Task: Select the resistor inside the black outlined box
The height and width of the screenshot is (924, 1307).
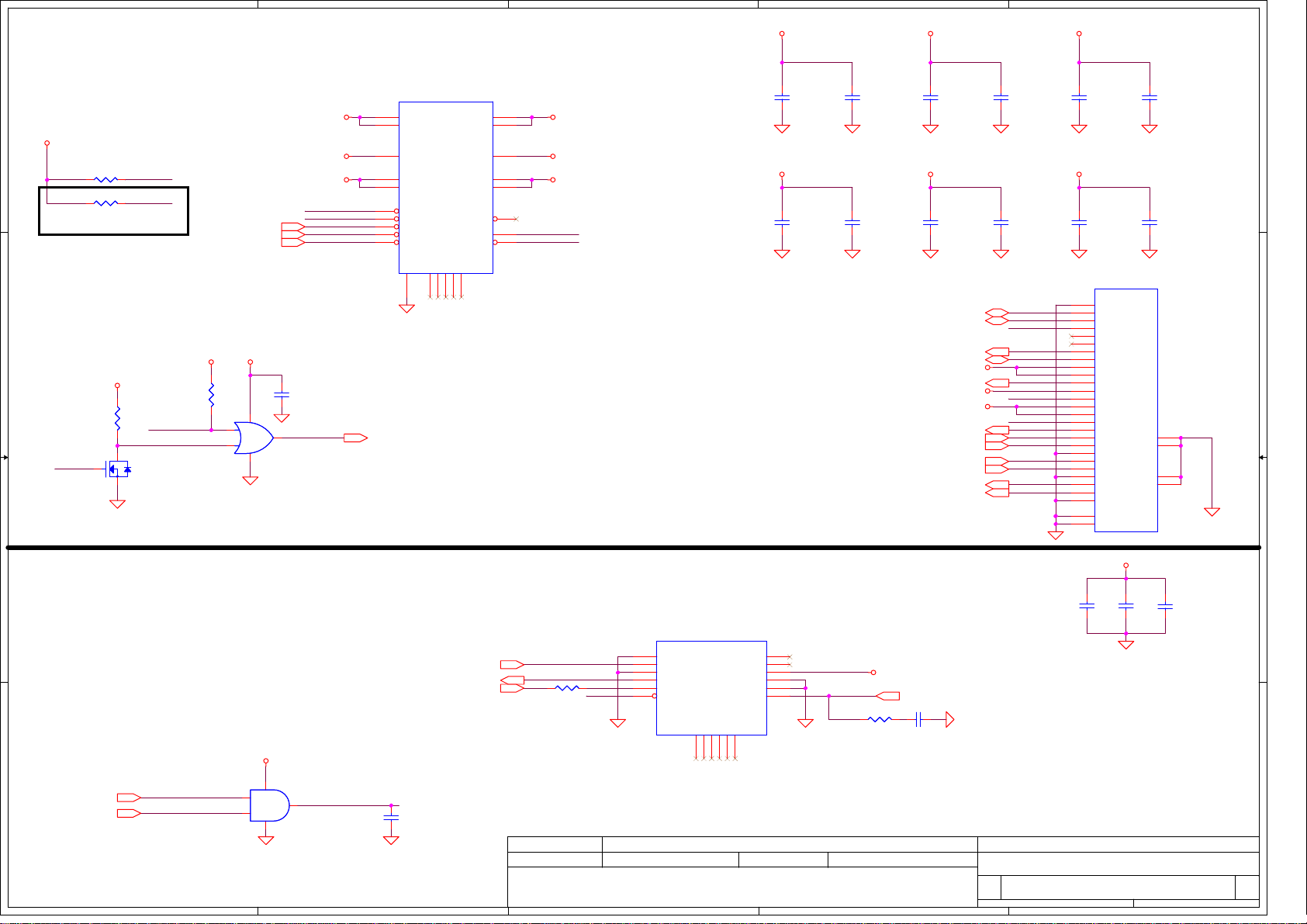Action: click(x=105, y=203)
